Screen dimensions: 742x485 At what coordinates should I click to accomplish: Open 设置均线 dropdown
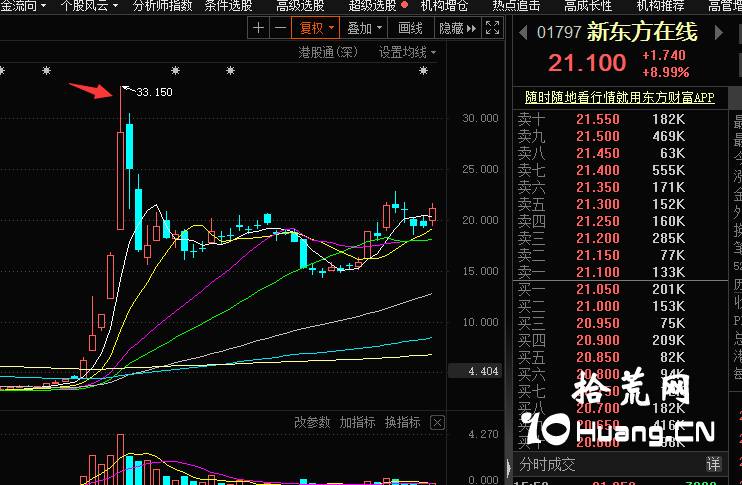[x=407, y=52]
